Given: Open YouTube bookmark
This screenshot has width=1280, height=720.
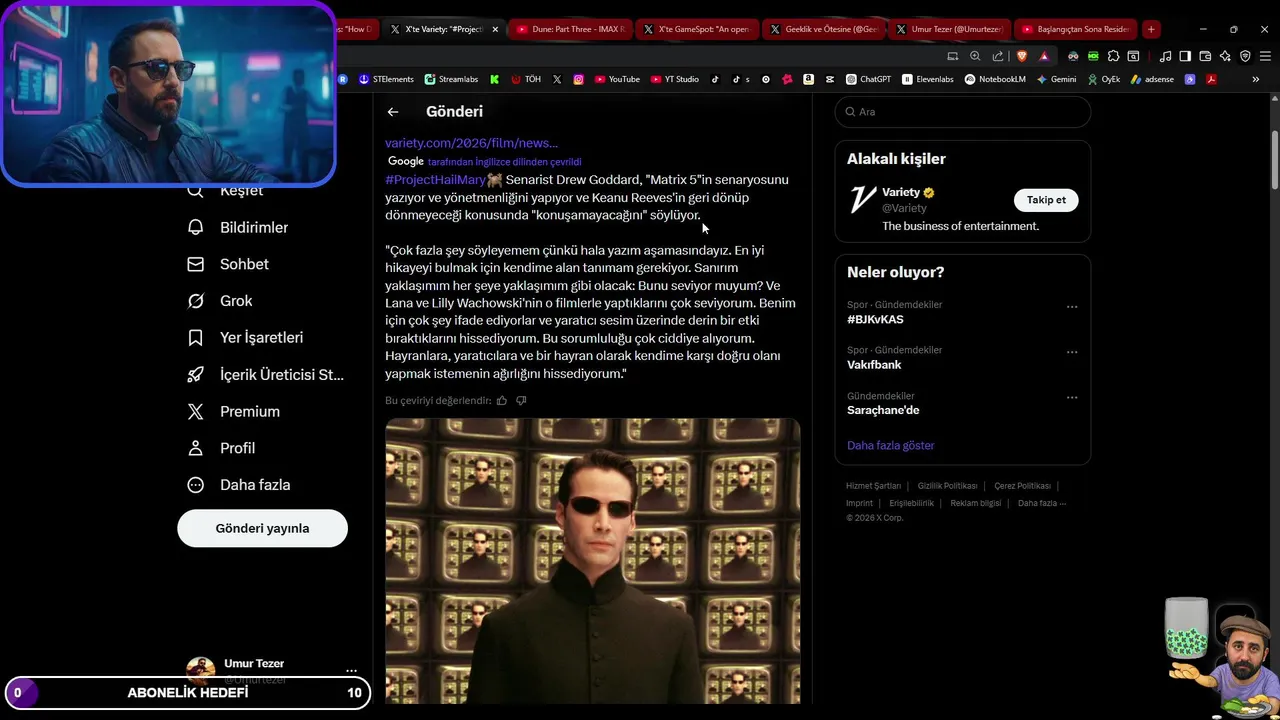Looking at the screenshot, I should (x=617, y=79).
